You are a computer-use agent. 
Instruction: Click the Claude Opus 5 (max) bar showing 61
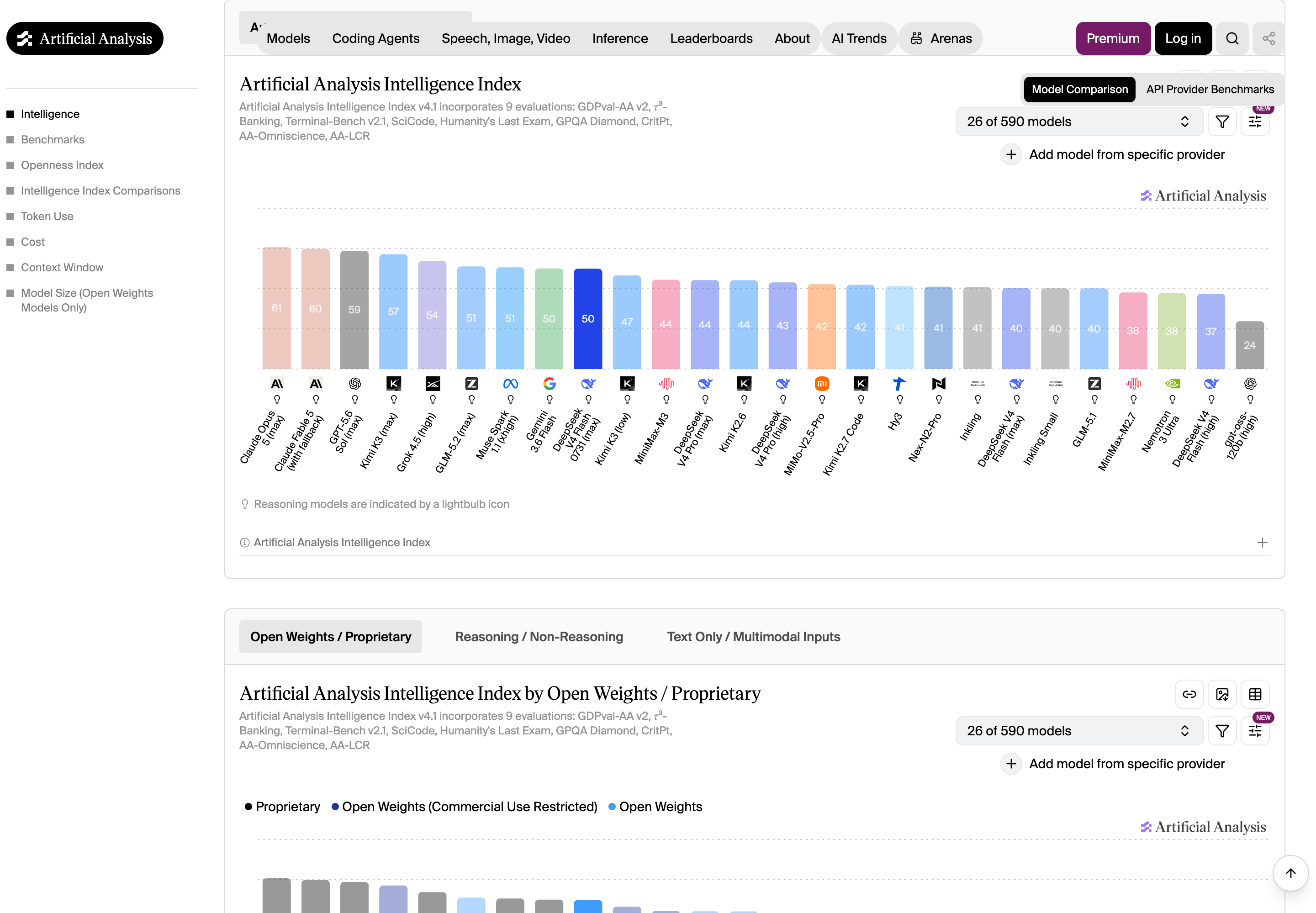(276, 308)
